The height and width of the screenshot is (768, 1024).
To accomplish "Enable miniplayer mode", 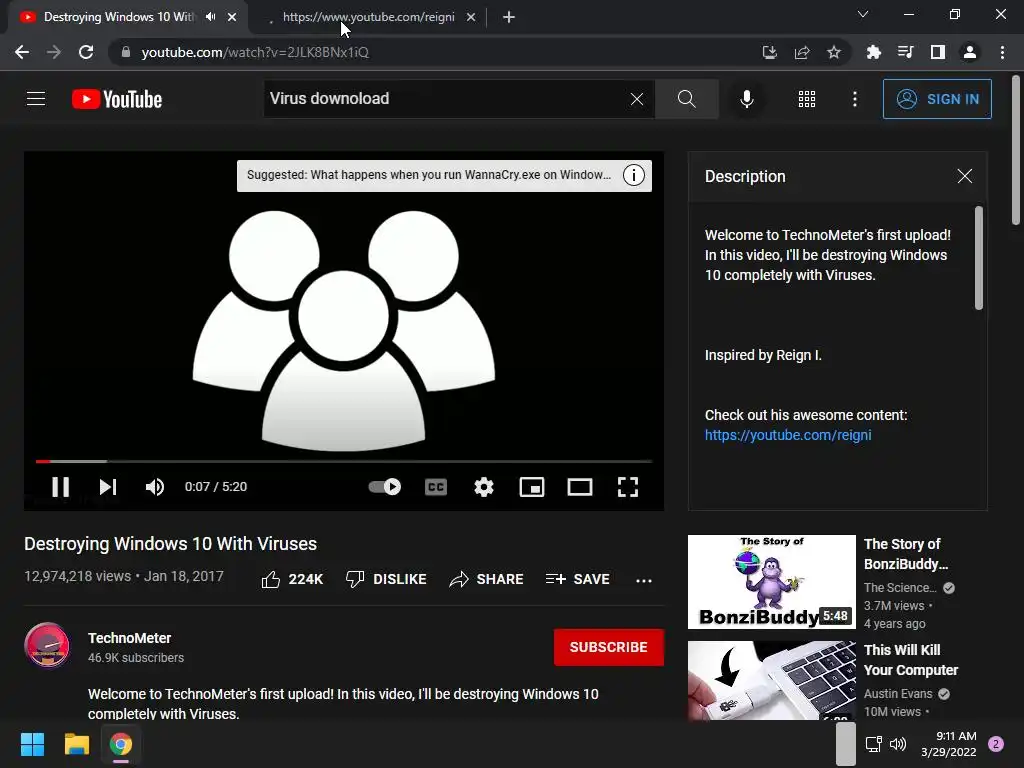I will (532, 487).
